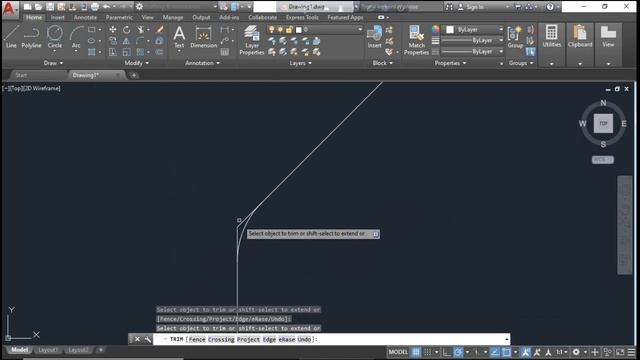This screenshot has height=360, width=640.
Task: Click the command line customize wrench icon
Action: coord(147,339)
